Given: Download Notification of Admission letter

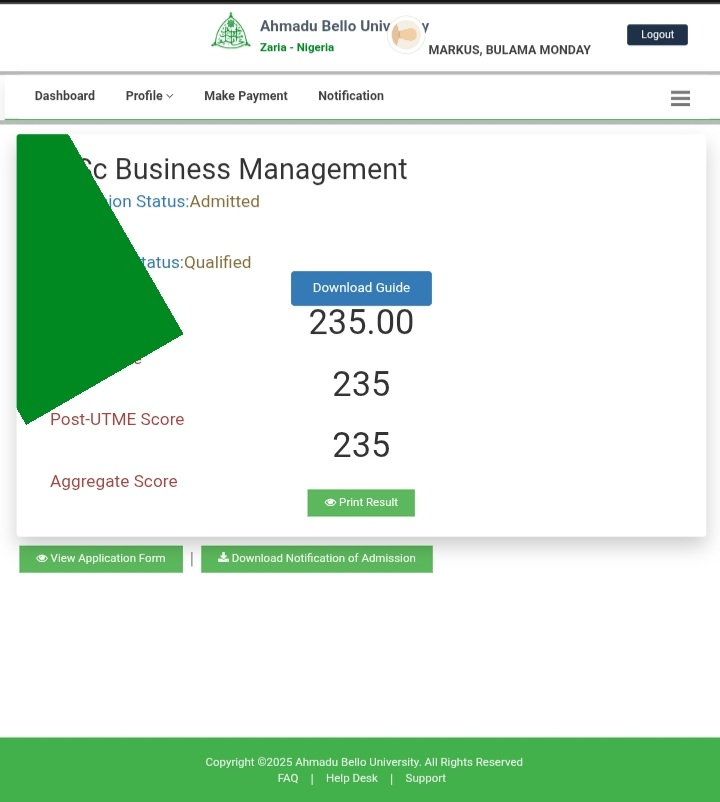Looking at the screenshot, I should (x=317, y=559).
